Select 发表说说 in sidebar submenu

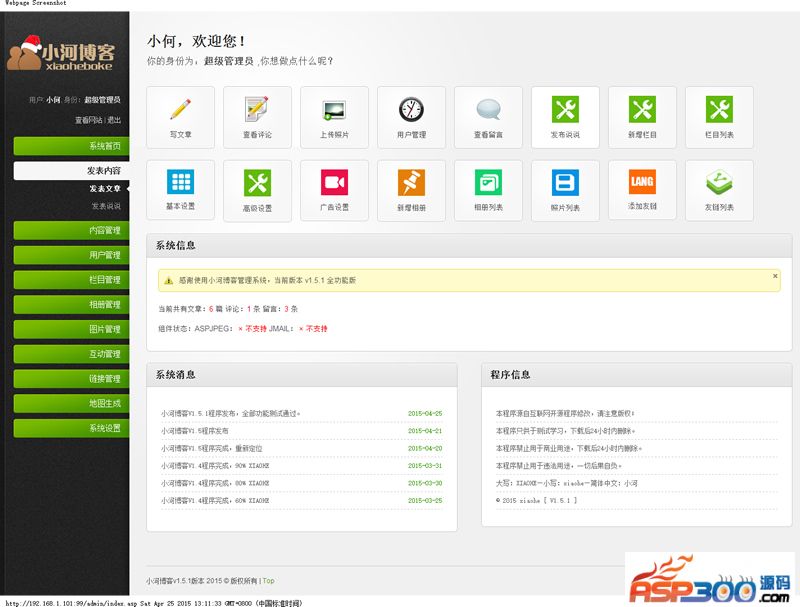(x=105, y=206)
